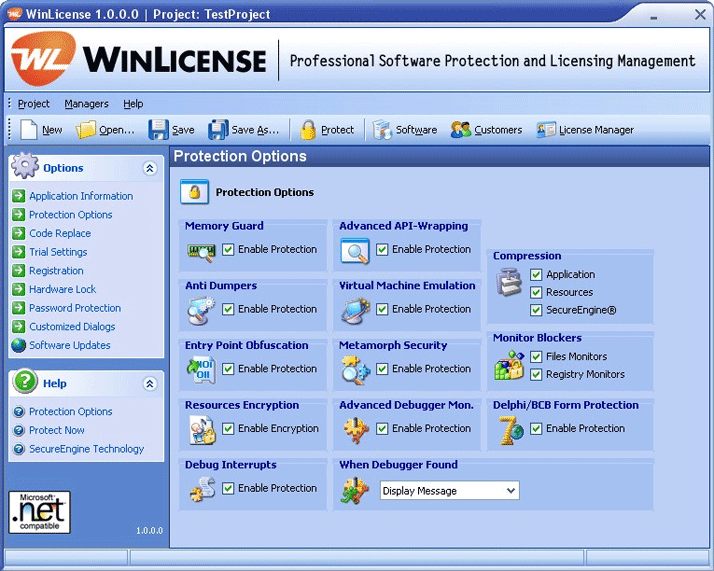The height and width of the screenshot is (571, 714).
Task: Click the toolbar drag handle grip
Action: point(10,129)
